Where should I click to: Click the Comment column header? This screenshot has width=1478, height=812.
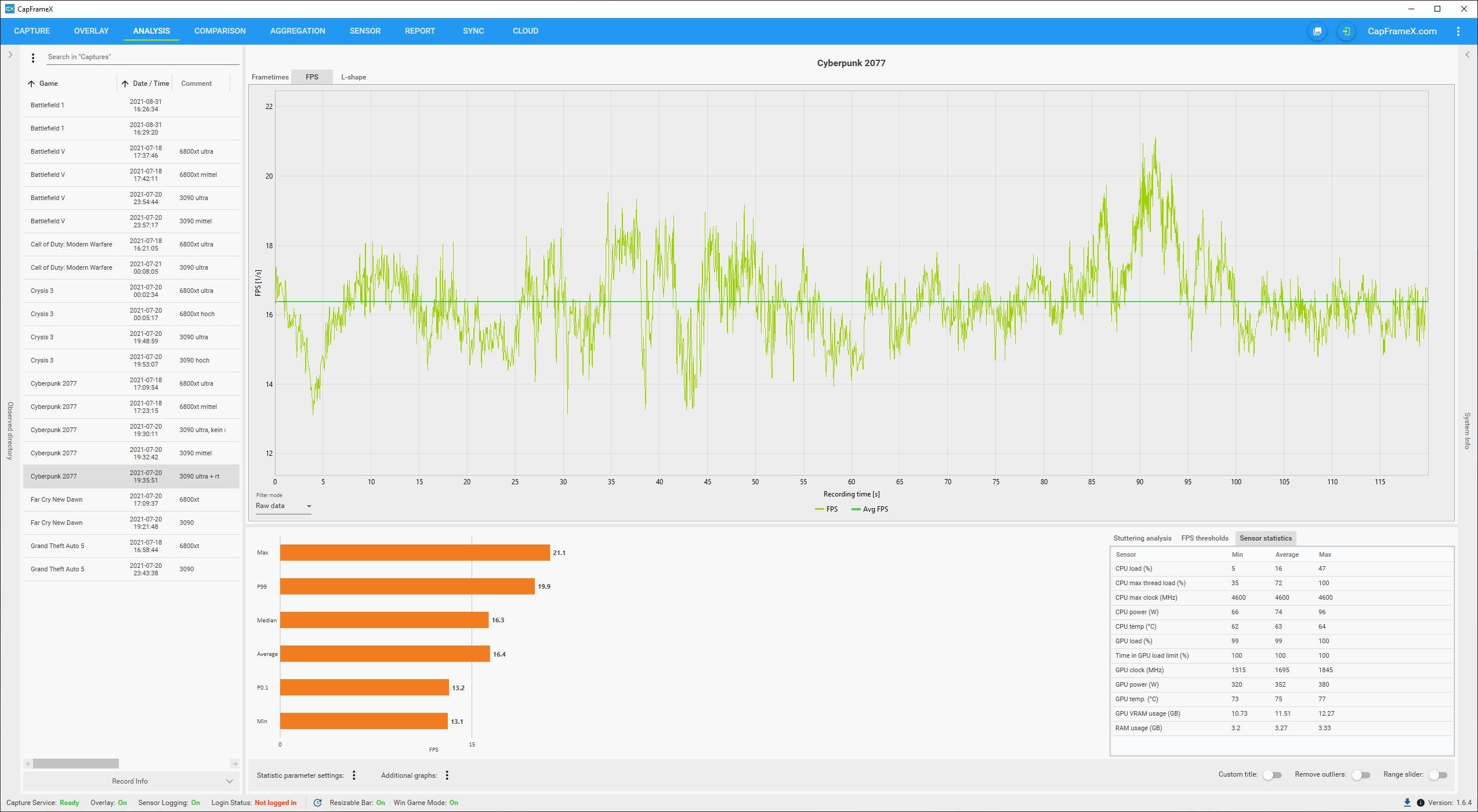[196, 84]
